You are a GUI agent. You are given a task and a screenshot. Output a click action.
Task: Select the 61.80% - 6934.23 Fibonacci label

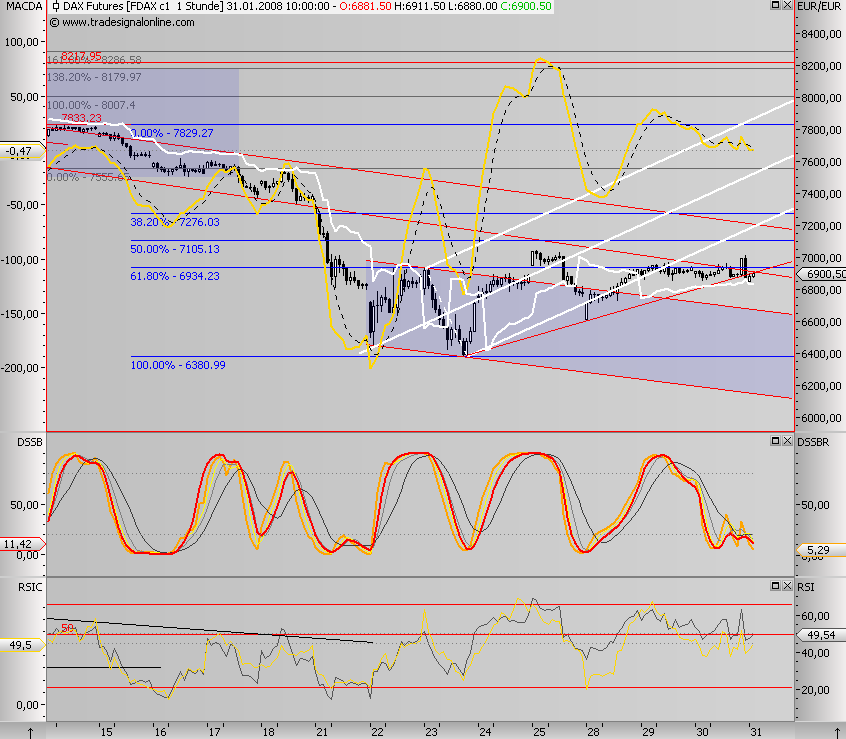pyautogui.click(x=175, y=276)
